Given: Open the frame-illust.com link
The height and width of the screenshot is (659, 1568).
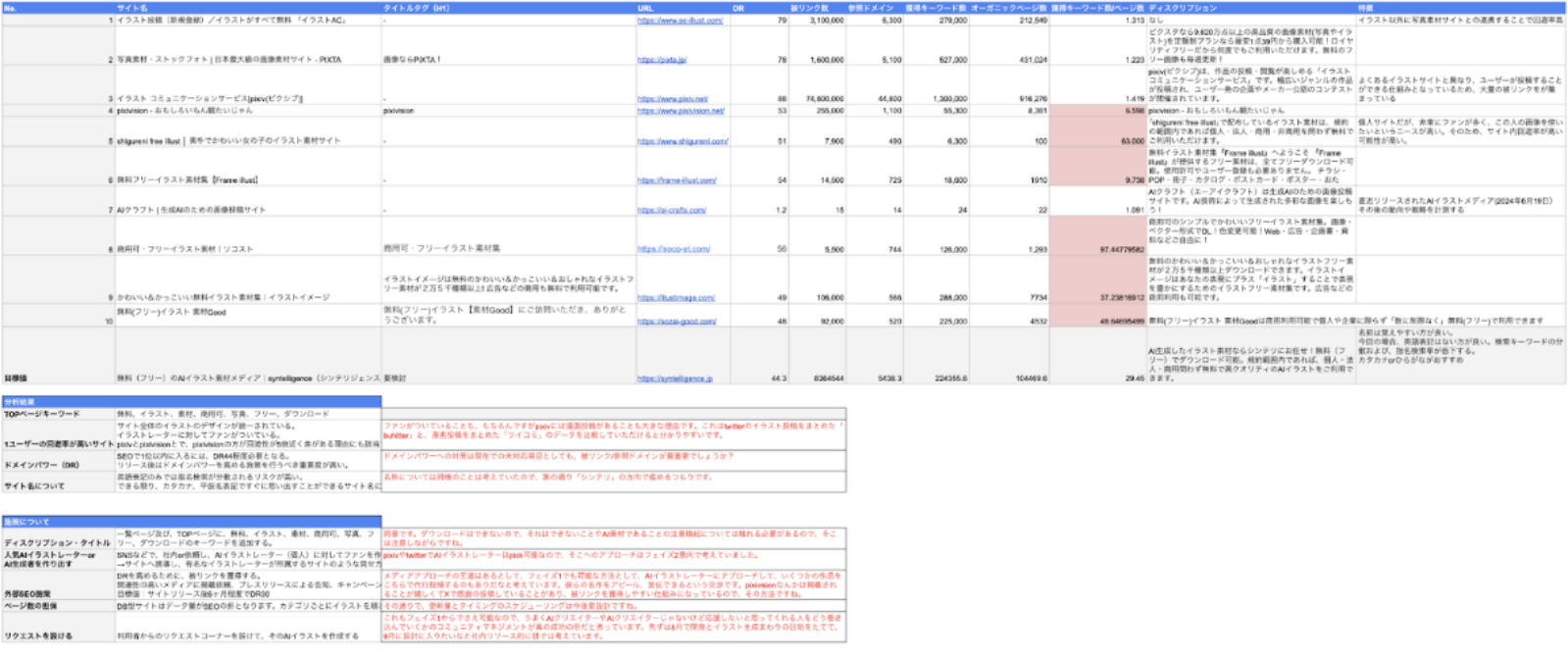Looking at the screenshot, I should point(677,180).
